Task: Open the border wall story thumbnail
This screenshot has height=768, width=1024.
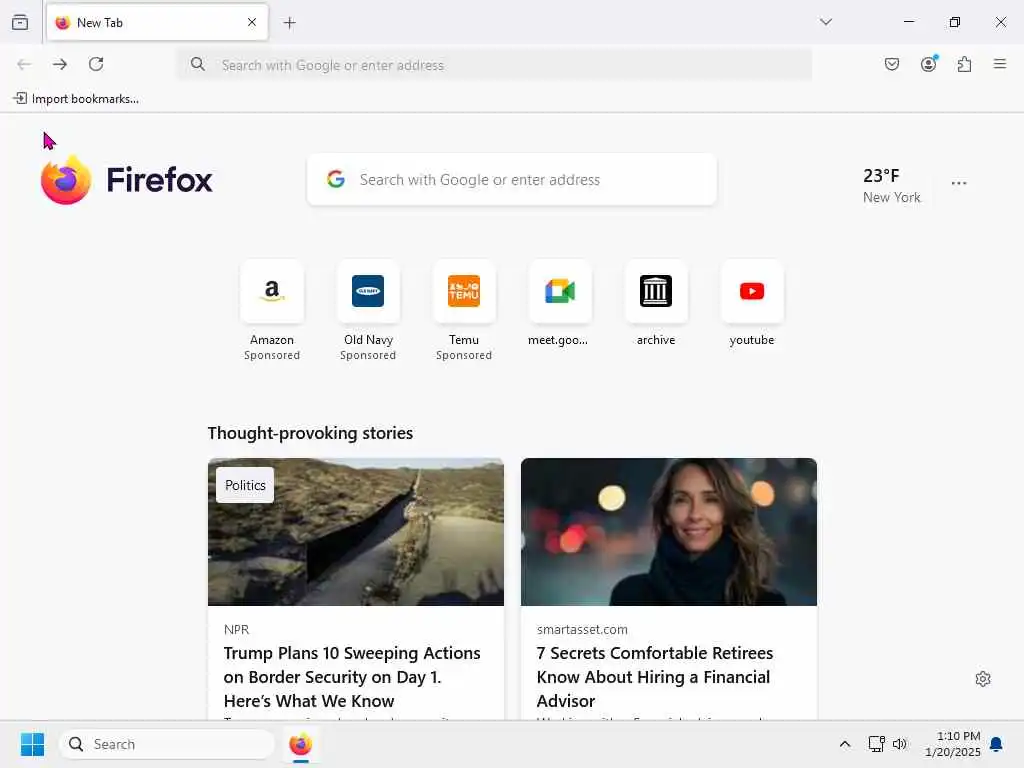Action: [x=356, y=532]
